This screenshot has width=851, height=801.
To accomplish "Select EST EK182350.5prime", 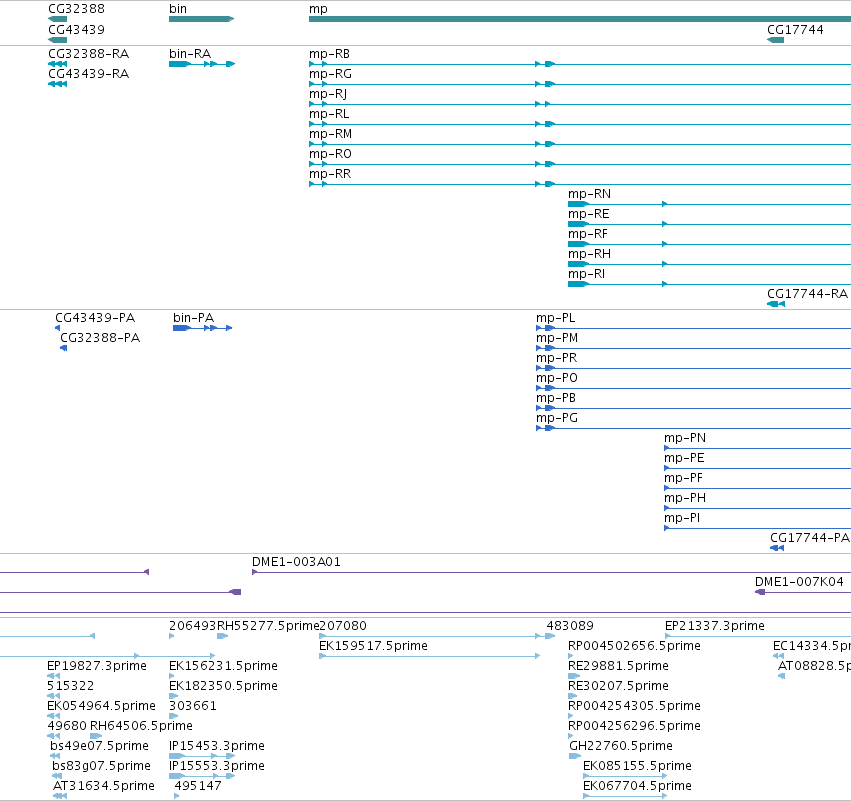I will (x=223, y=686).
